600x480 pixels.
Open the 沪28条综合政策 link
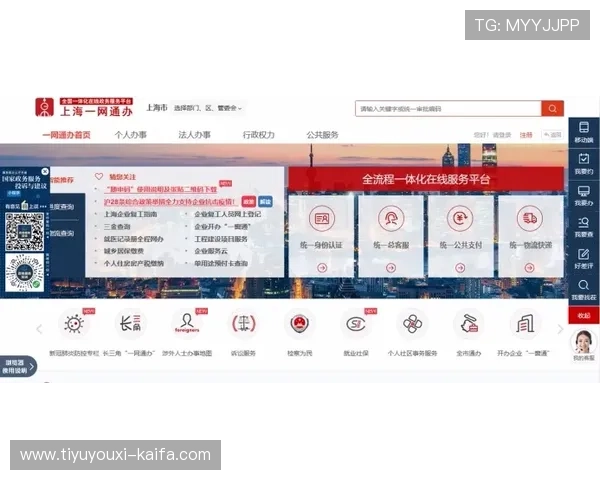(170, 202)
